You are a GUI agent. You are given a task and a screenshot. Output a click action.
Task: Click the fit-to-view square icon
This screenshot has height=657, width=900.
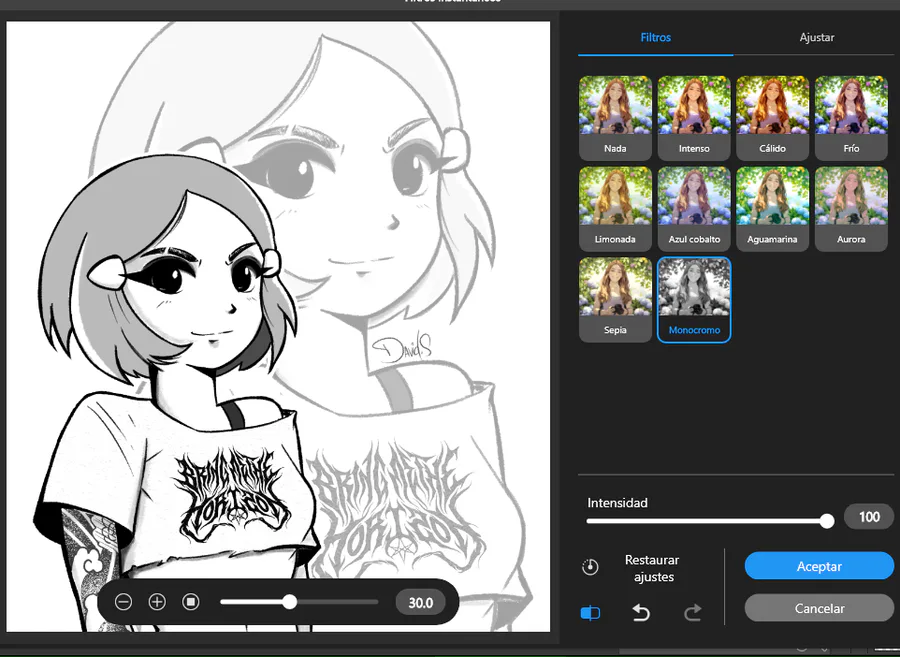(x=191, y=601)
